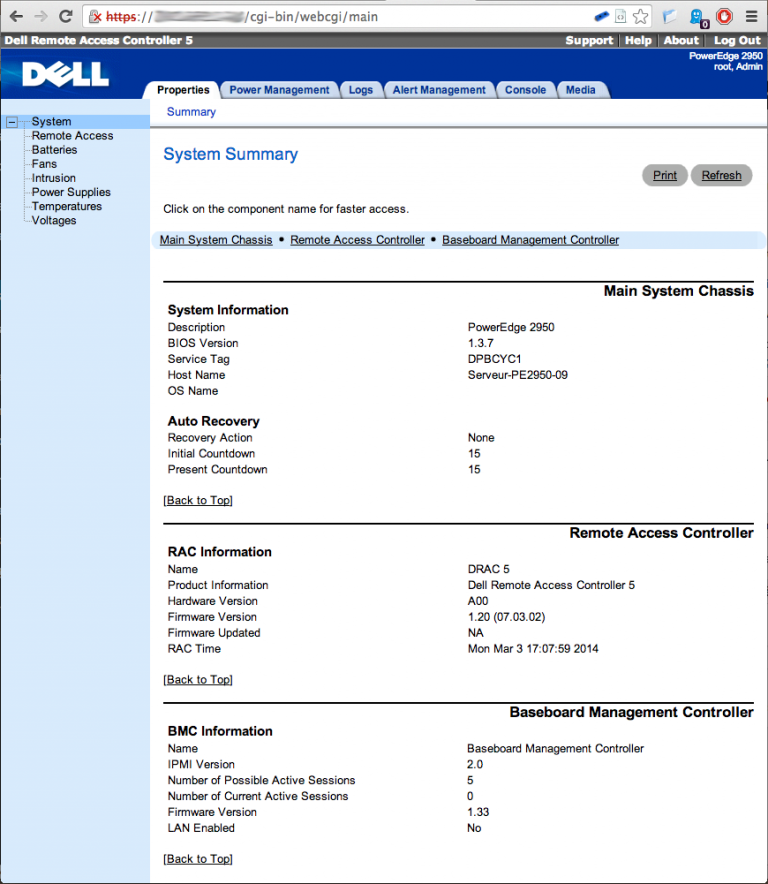Jump to Baseboard Management Controller link

pos(531,240)
